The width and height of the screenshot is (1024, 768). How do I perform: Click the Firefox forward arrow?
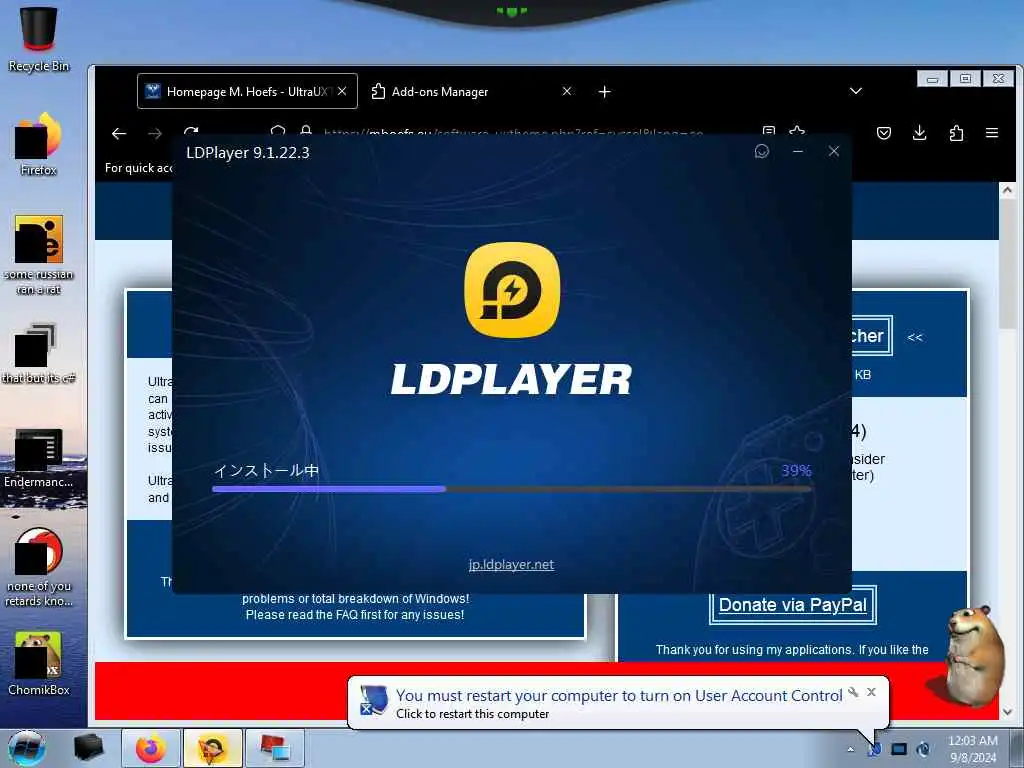(155, 134)
